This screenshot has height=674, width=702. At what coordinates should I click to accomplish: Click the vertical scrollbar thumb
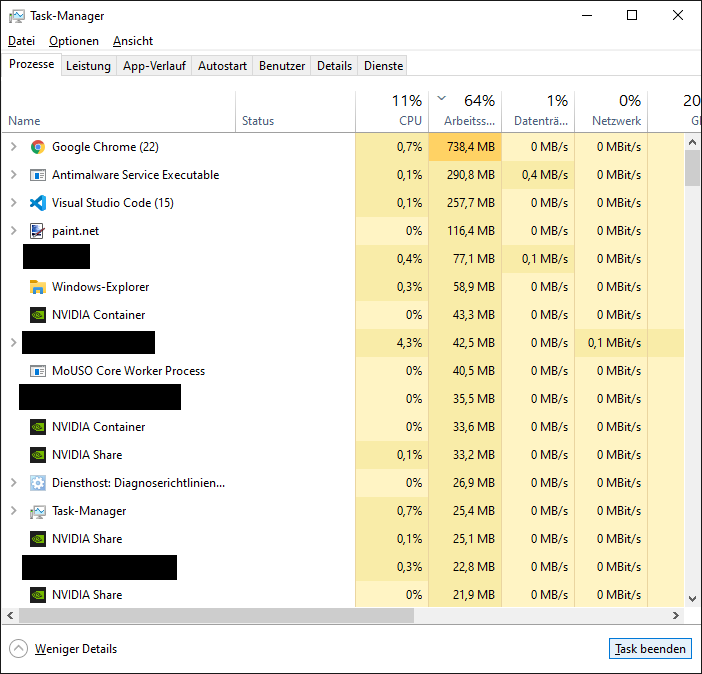(692, 168)
